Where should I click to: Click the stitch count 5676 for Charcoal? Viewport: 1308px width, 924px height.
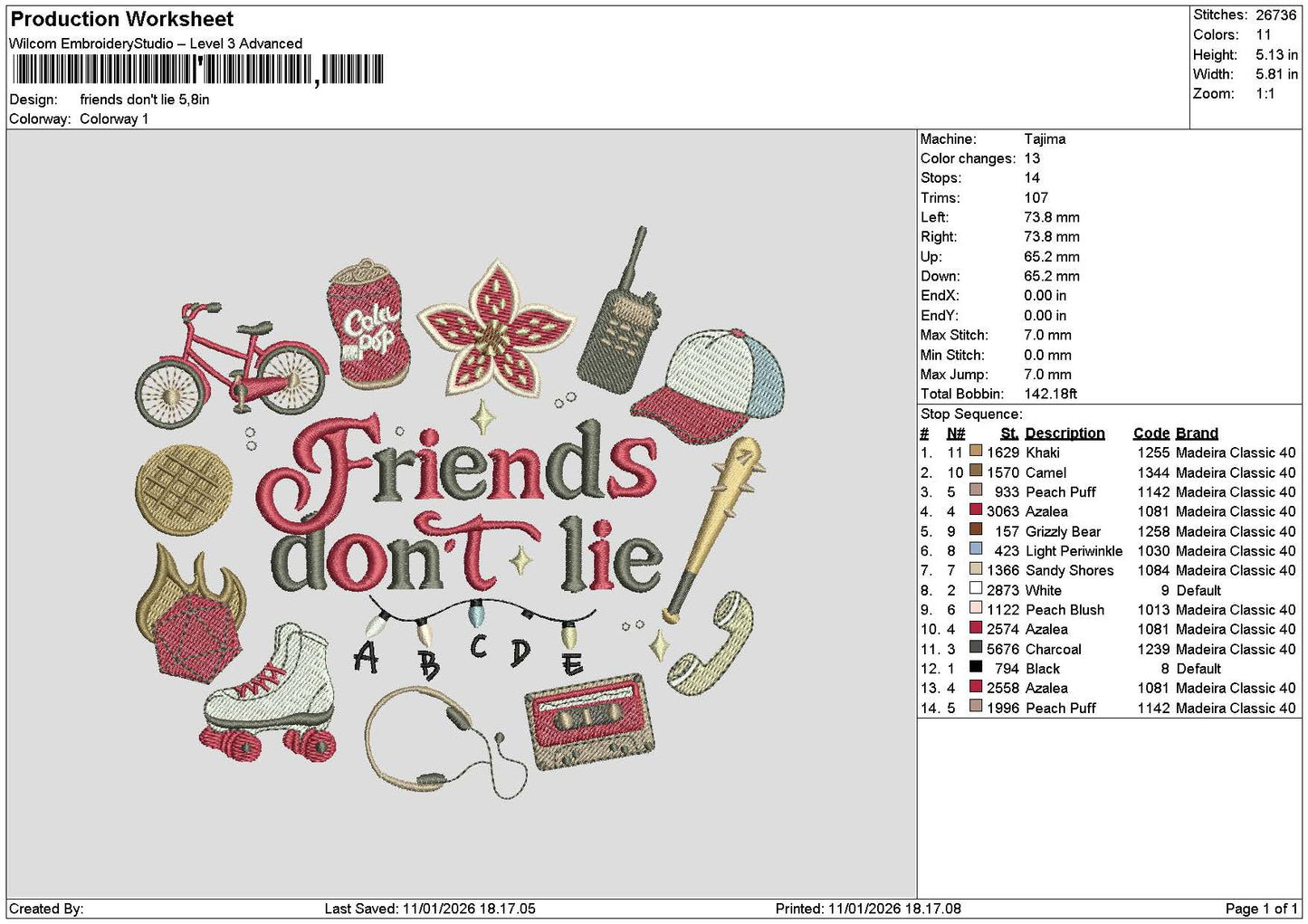pyautogui.click(x=1003, y=649)
